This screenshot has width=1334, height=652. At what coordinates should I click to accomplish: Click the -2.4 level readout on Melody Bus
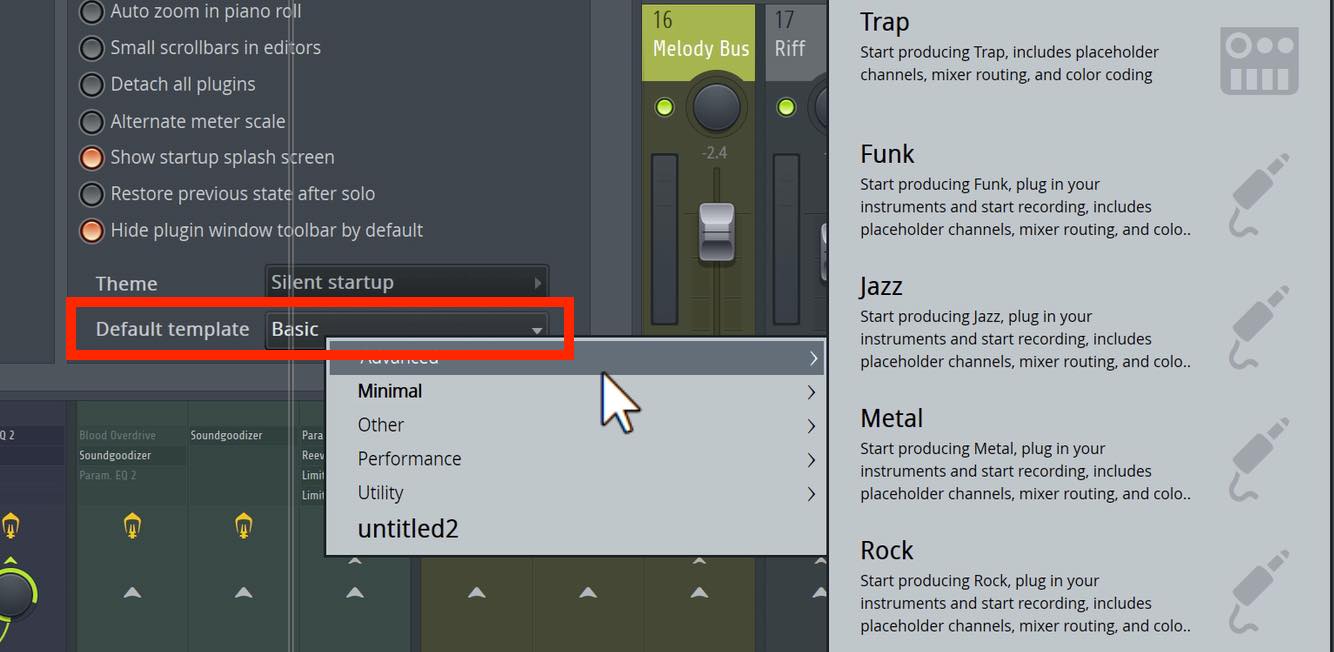pos(714,153)
